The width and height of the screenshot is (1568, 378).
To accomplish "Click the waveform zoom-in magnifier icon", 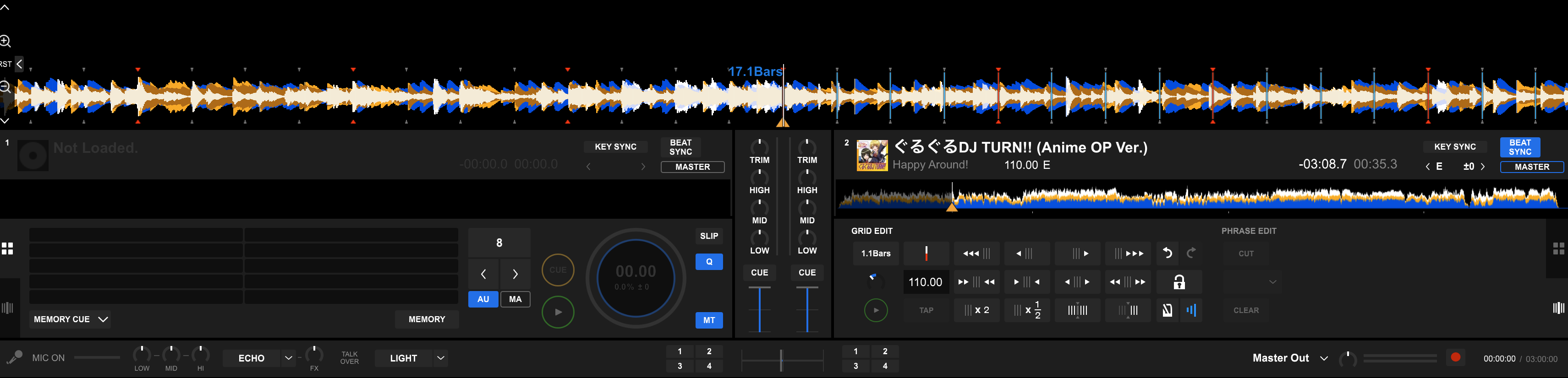I will click(5, 41).
